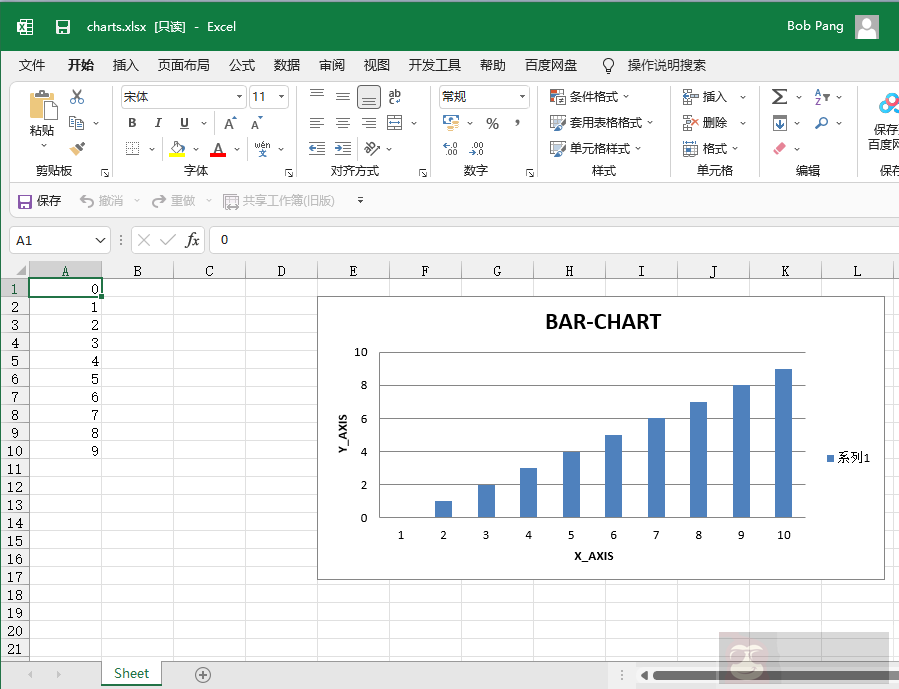Expand the number format 常规 dropdown
Image resolution: width=899 pixels, height=689 pixels.
click(522, 97)
